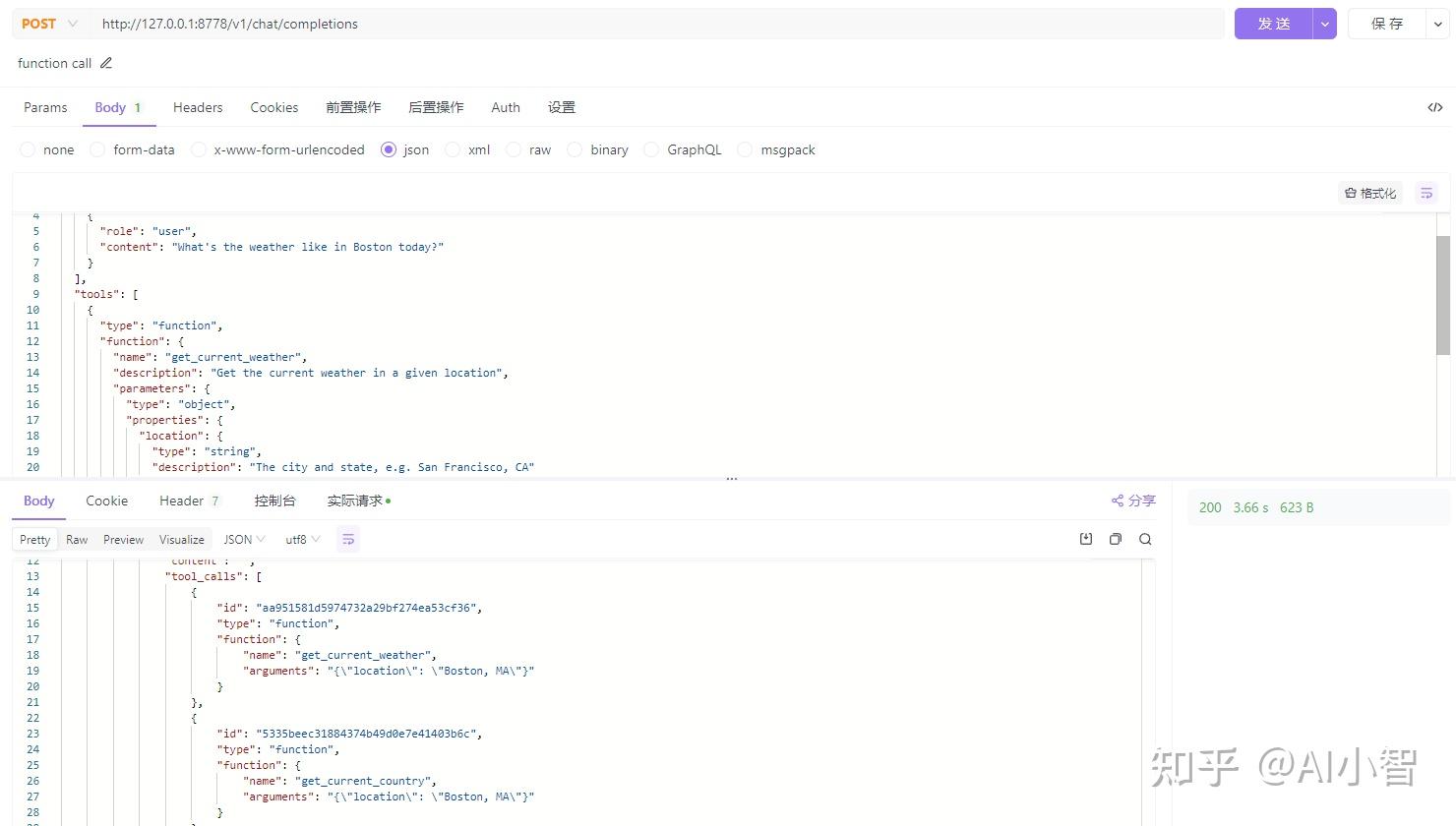Click the 发送 send button

tap(1273, 24)
